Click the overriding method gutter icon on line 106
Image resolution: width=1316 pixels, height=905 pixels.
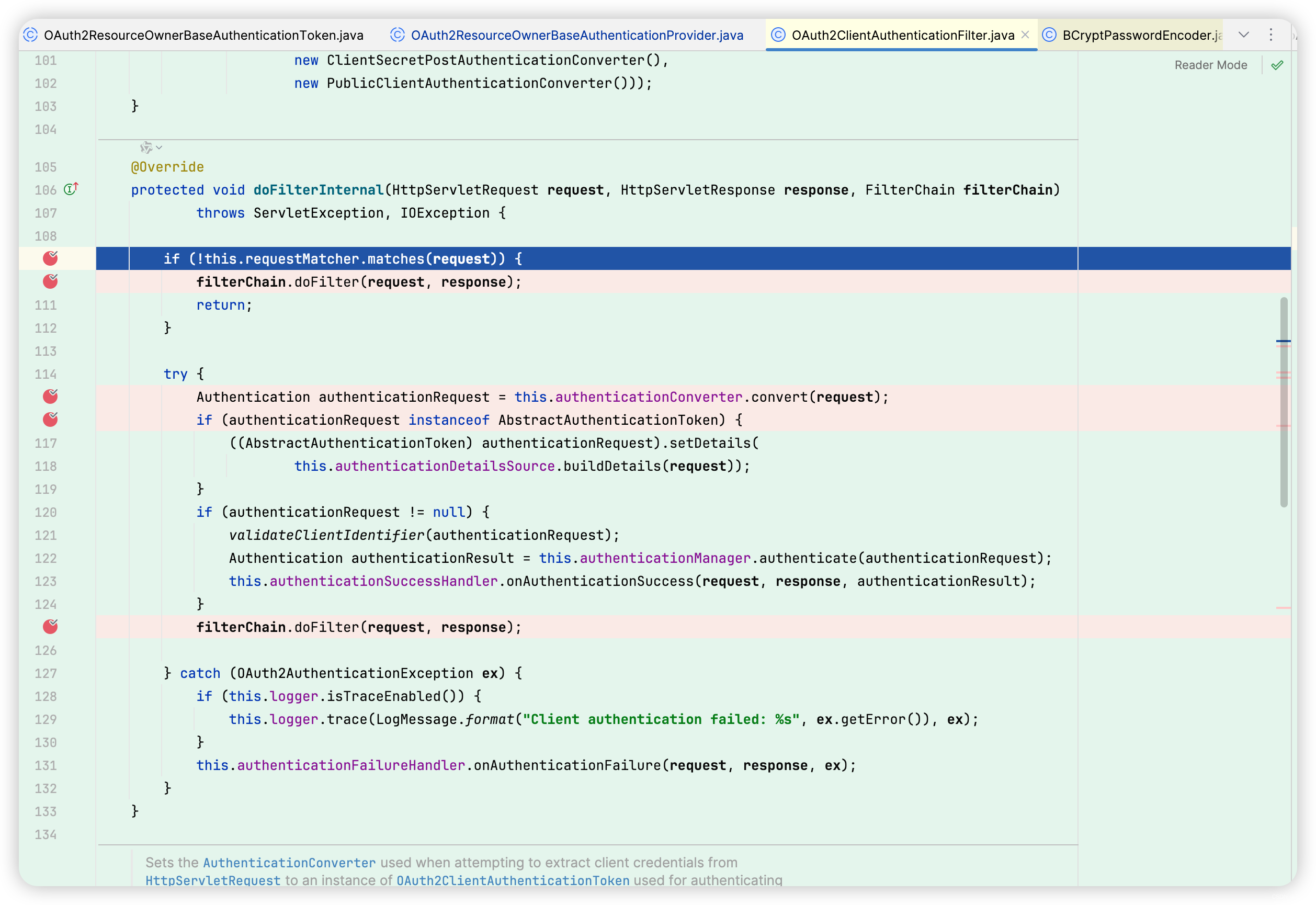(71, 189)
